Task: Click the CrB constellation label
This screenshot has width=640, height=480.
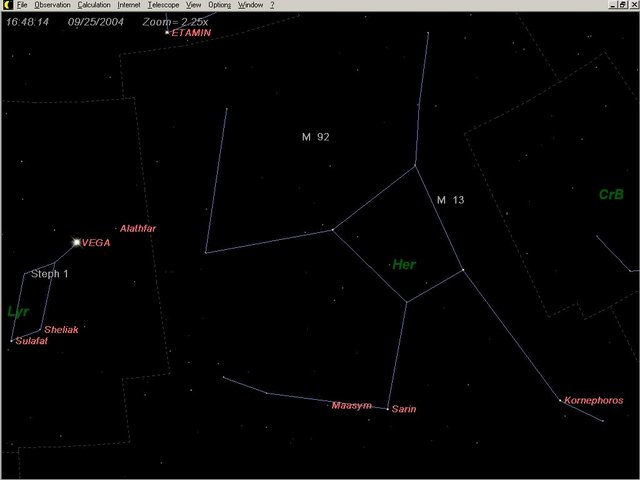Action: 610,194
